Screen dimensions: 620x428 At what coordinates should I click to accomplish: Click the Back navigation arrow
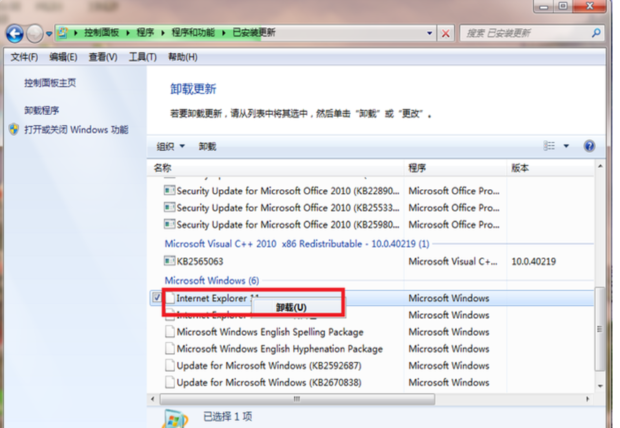point(15,34)
